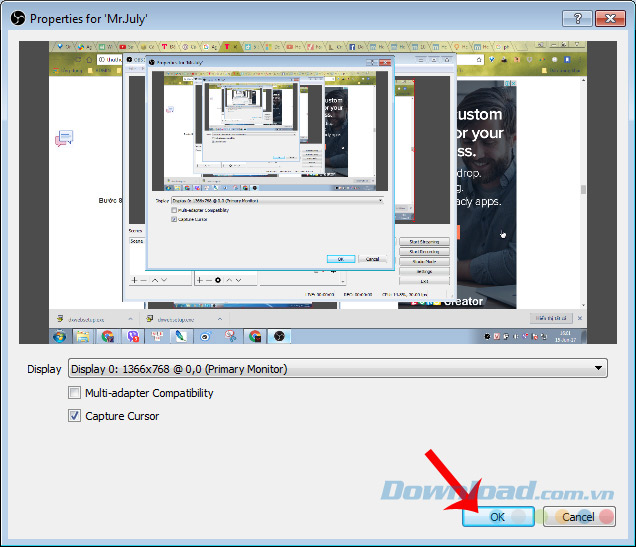This screenshot has width=636, height=547.
Task: Click the OBS icon in the previewed taskbar
Action: click(281, 337)
